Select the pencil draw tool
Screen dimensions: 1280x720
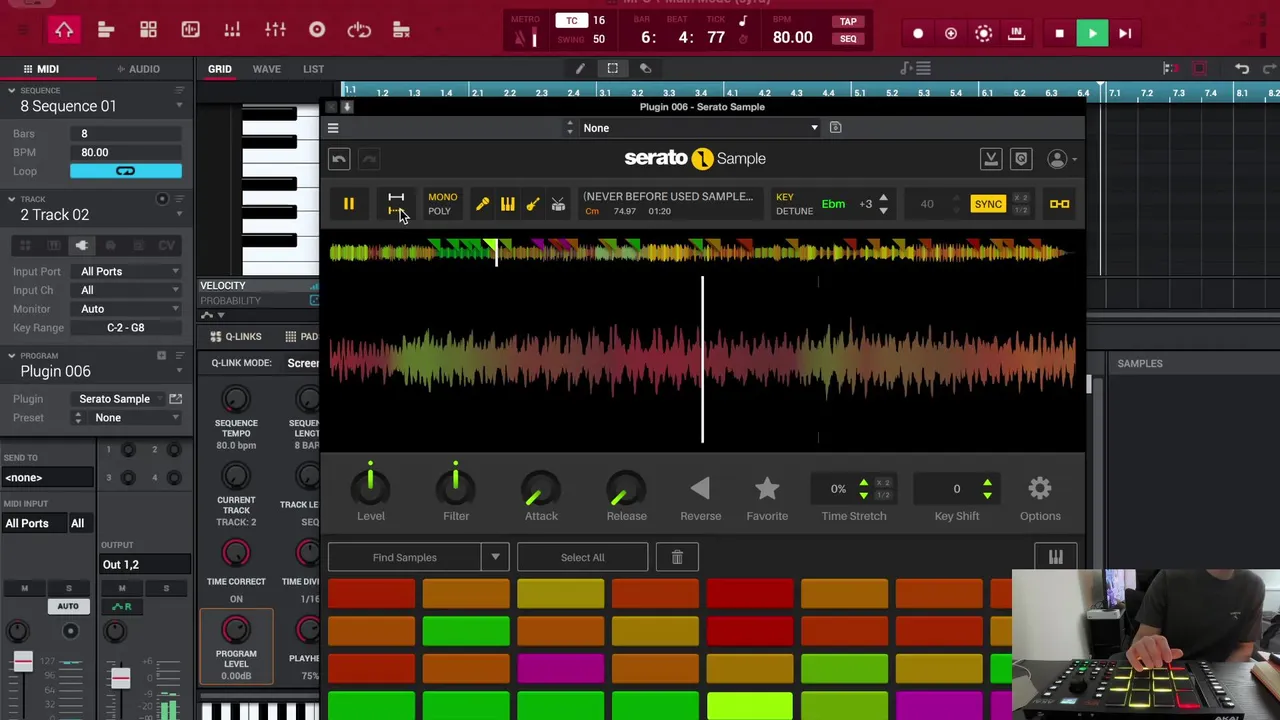pyautogui.click(x=580, y=68)
